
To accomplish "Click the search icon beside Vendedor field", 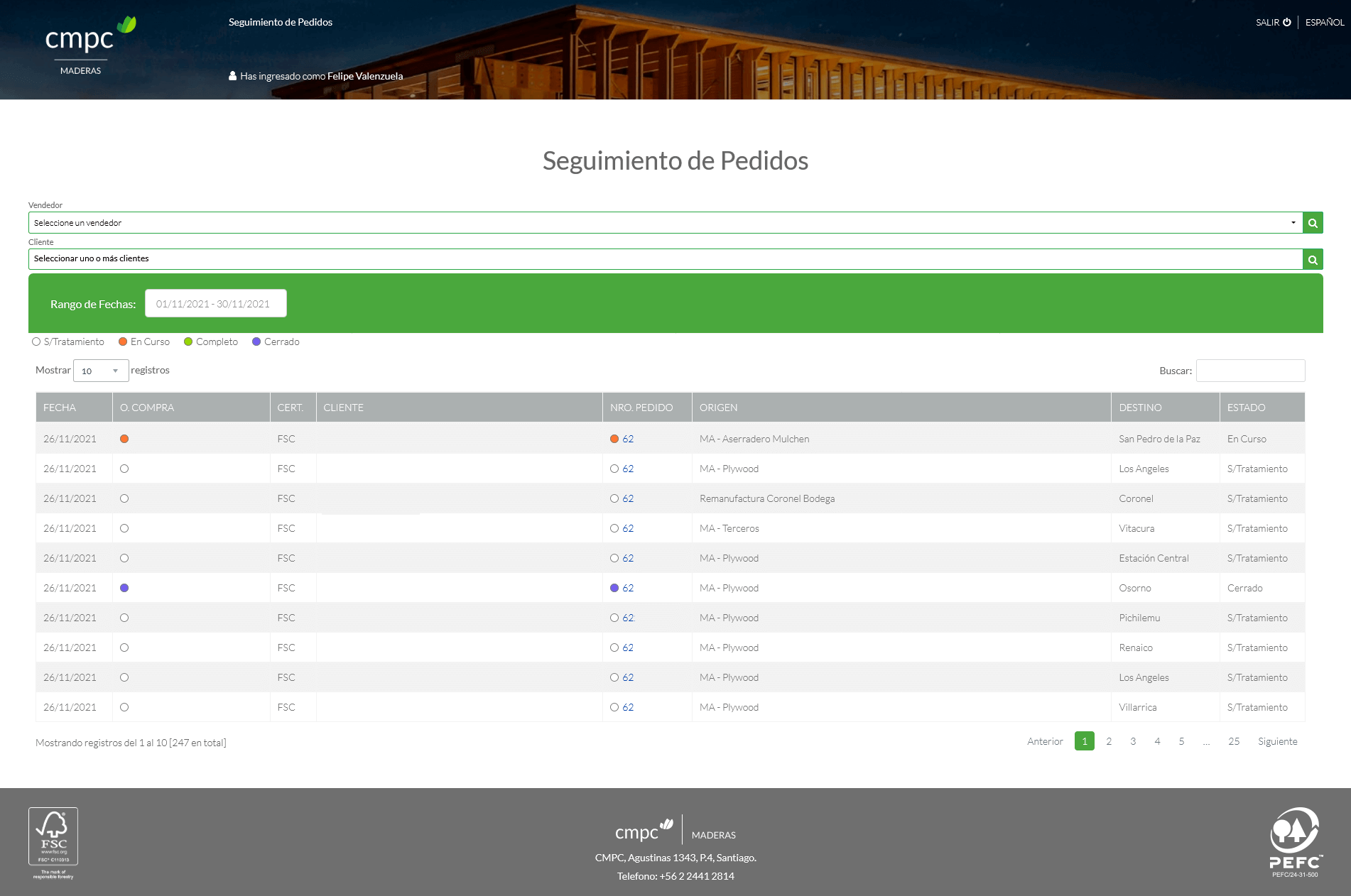I will click(1313, 223).
